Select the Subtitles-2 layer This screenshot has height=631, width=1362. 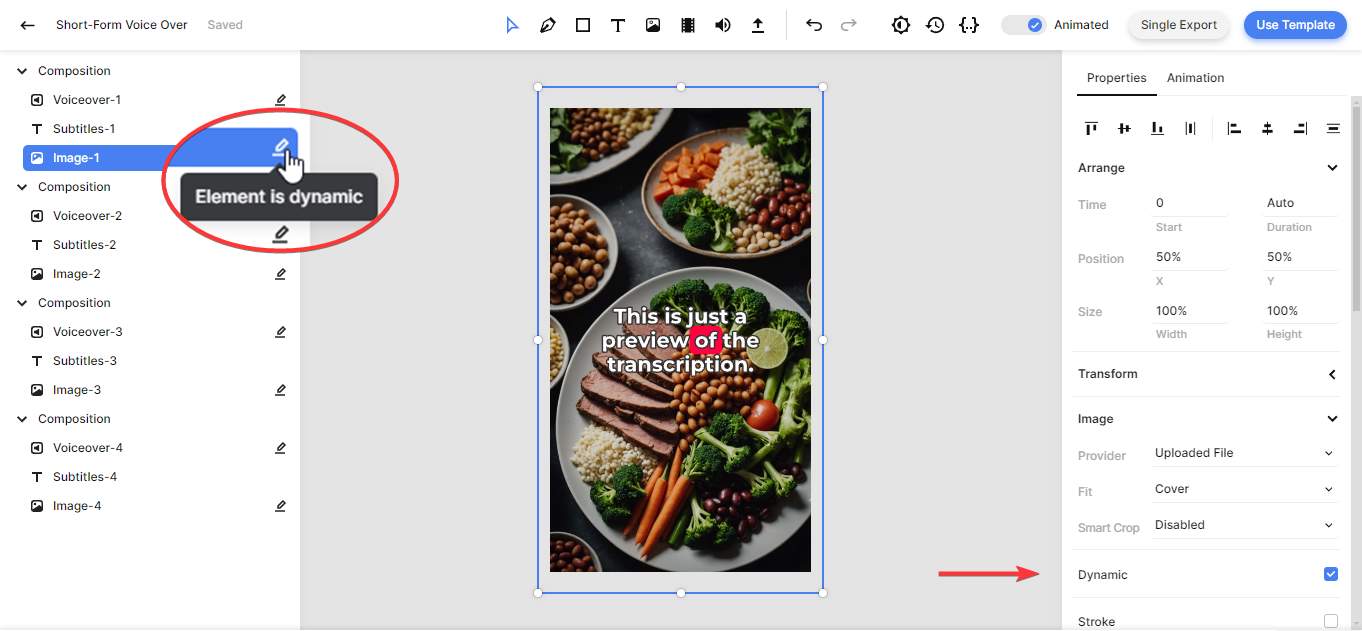pyautogui.click(x=85, y=245)
